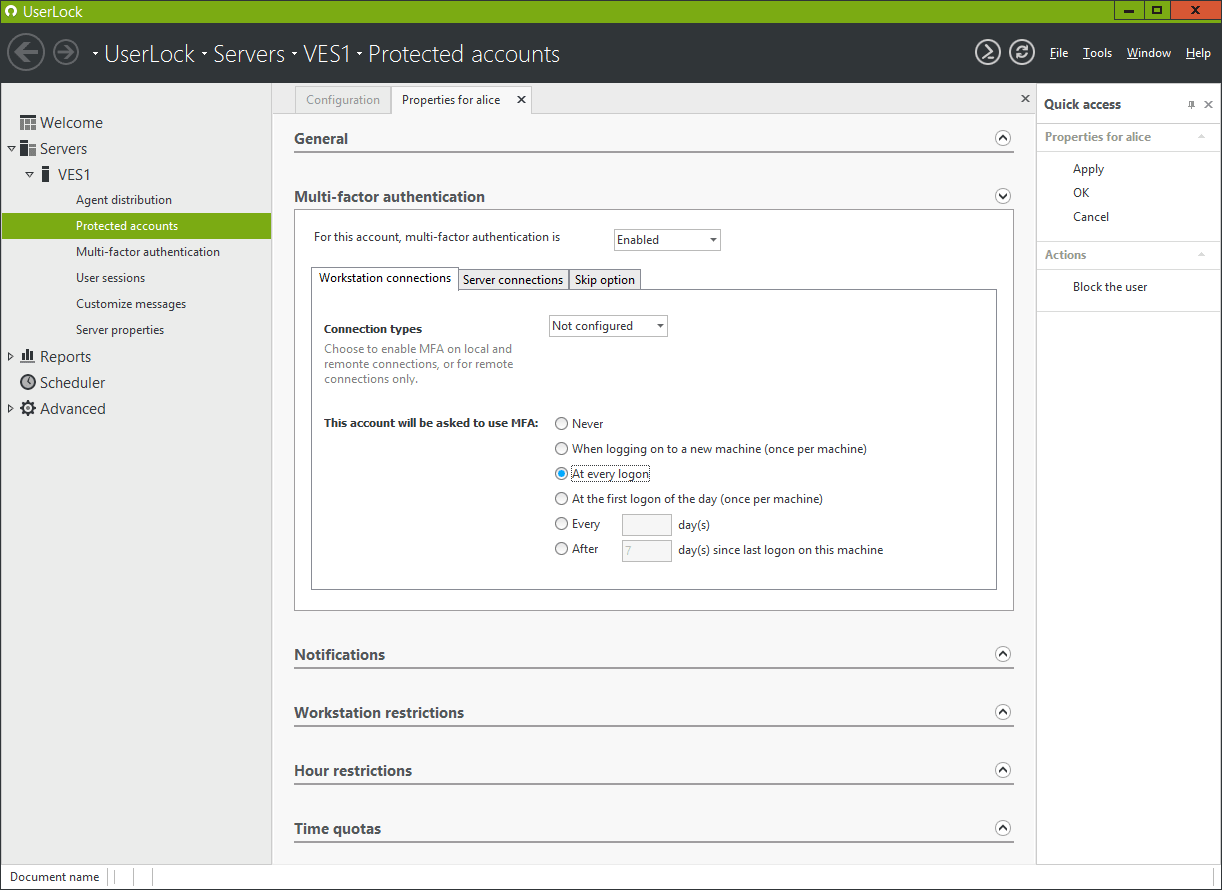Open the Tools menu
The image size is (1222, 890).
point(1097,53)
